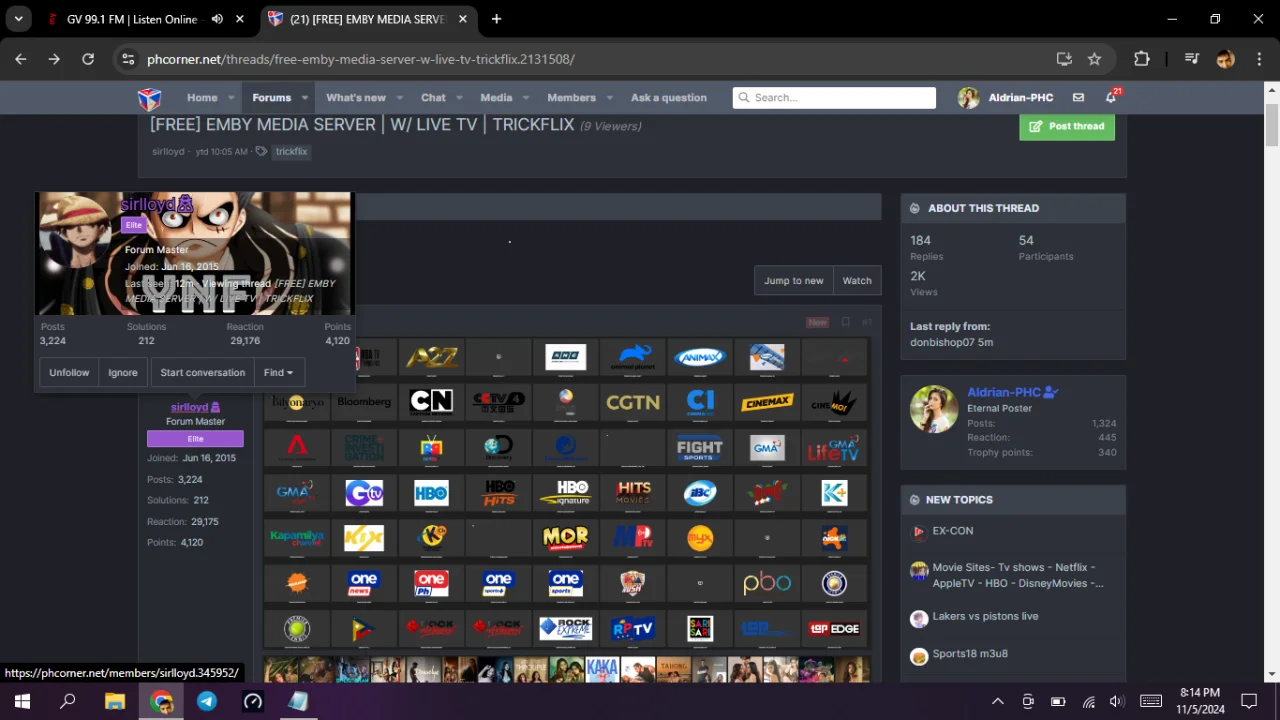
Task: Expand the Home menu dropdown arrow
Action: tap(231, 98)
